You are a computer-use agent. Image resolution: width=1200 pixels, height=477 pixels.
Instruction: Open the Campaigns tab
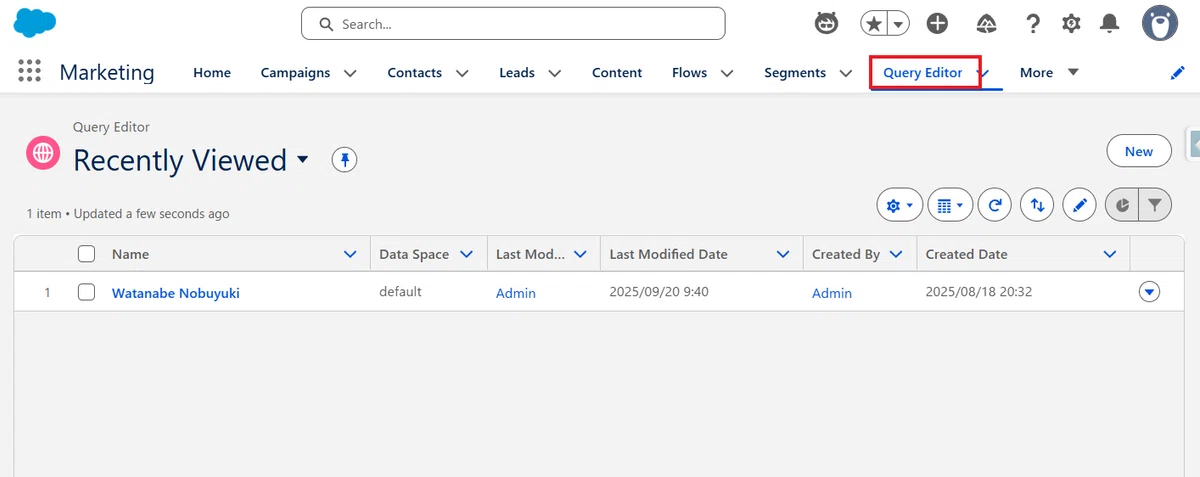point(295,73)
